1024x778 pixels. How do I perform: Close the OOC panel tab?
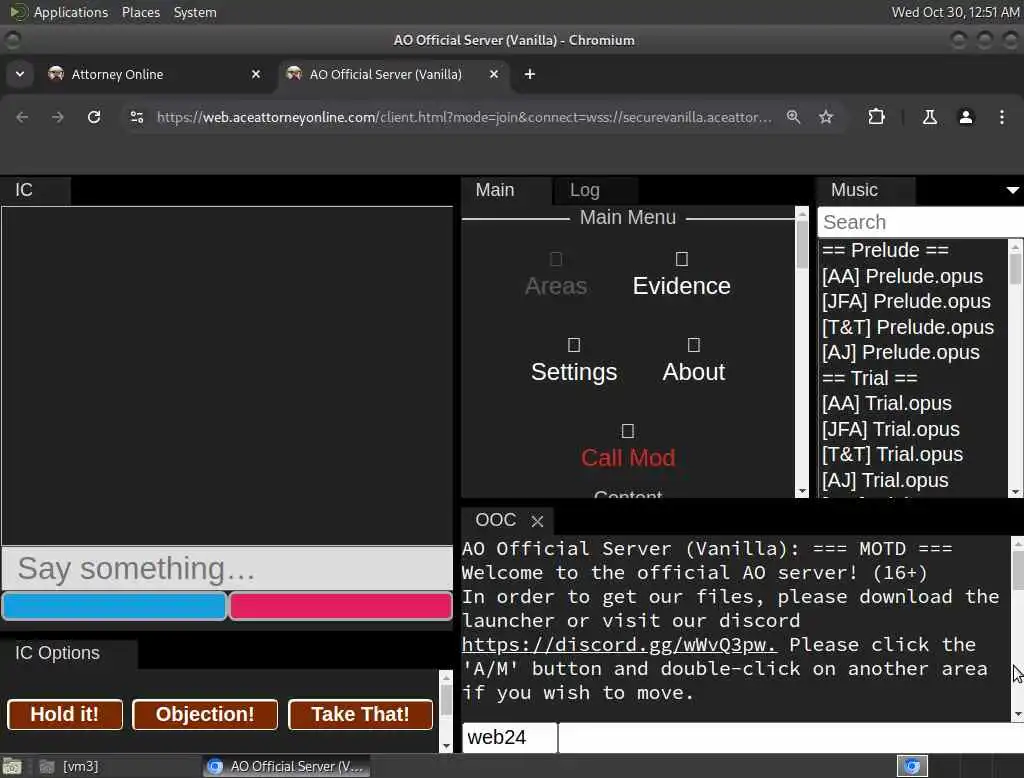537,521
